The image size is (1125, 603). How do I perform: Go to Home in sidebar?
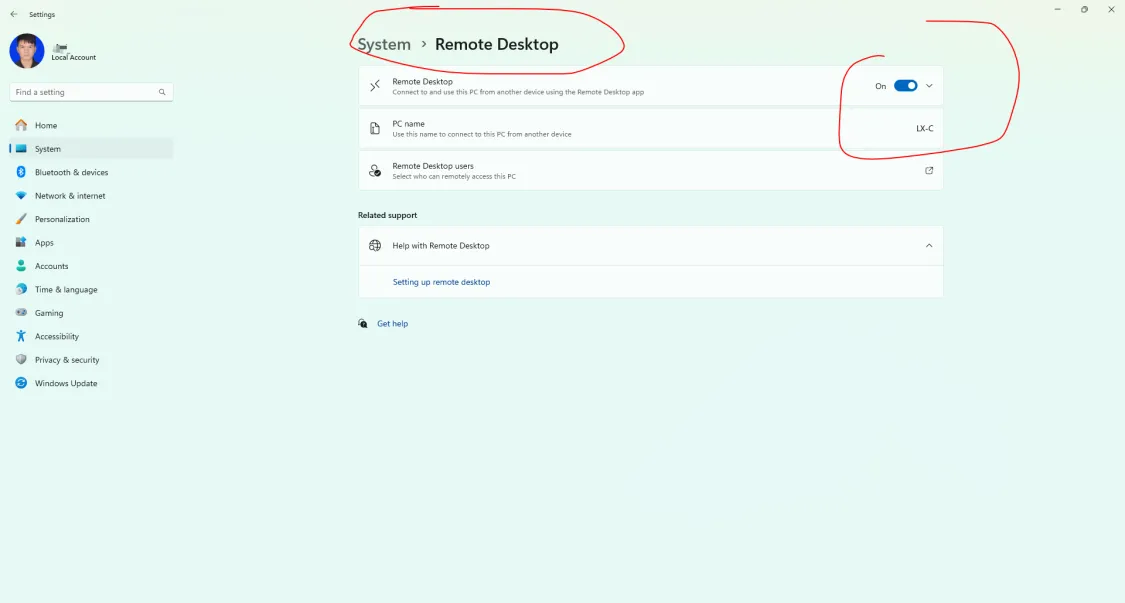[x=46, y=125]
